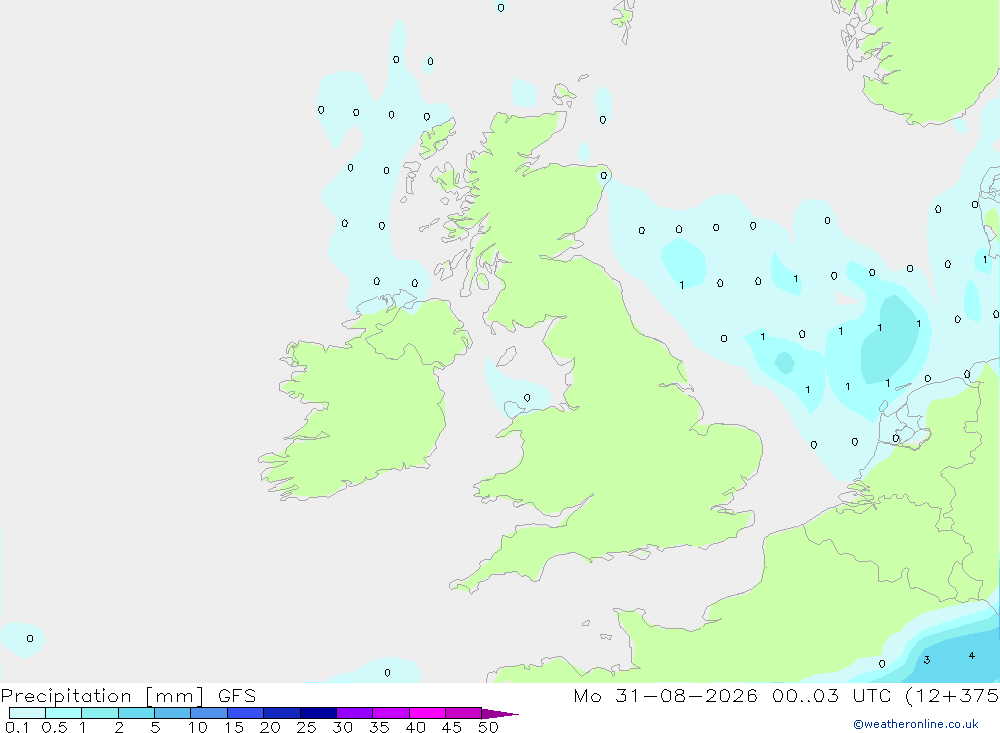Click the '15' legend scale label
The image size is (1000, 733).
tap(234, 727)
